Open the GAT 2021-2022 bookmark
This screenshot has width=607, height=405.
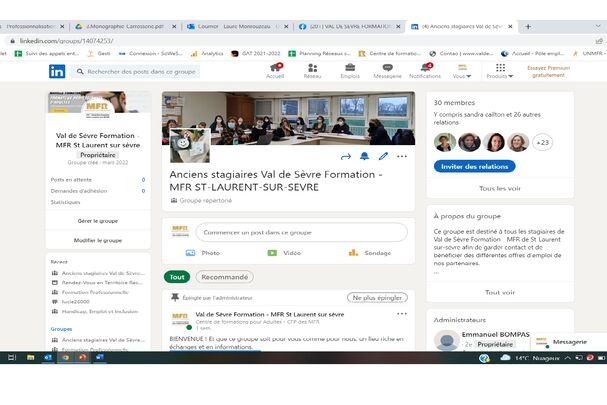pyautogui.click(x=255, y=53)
